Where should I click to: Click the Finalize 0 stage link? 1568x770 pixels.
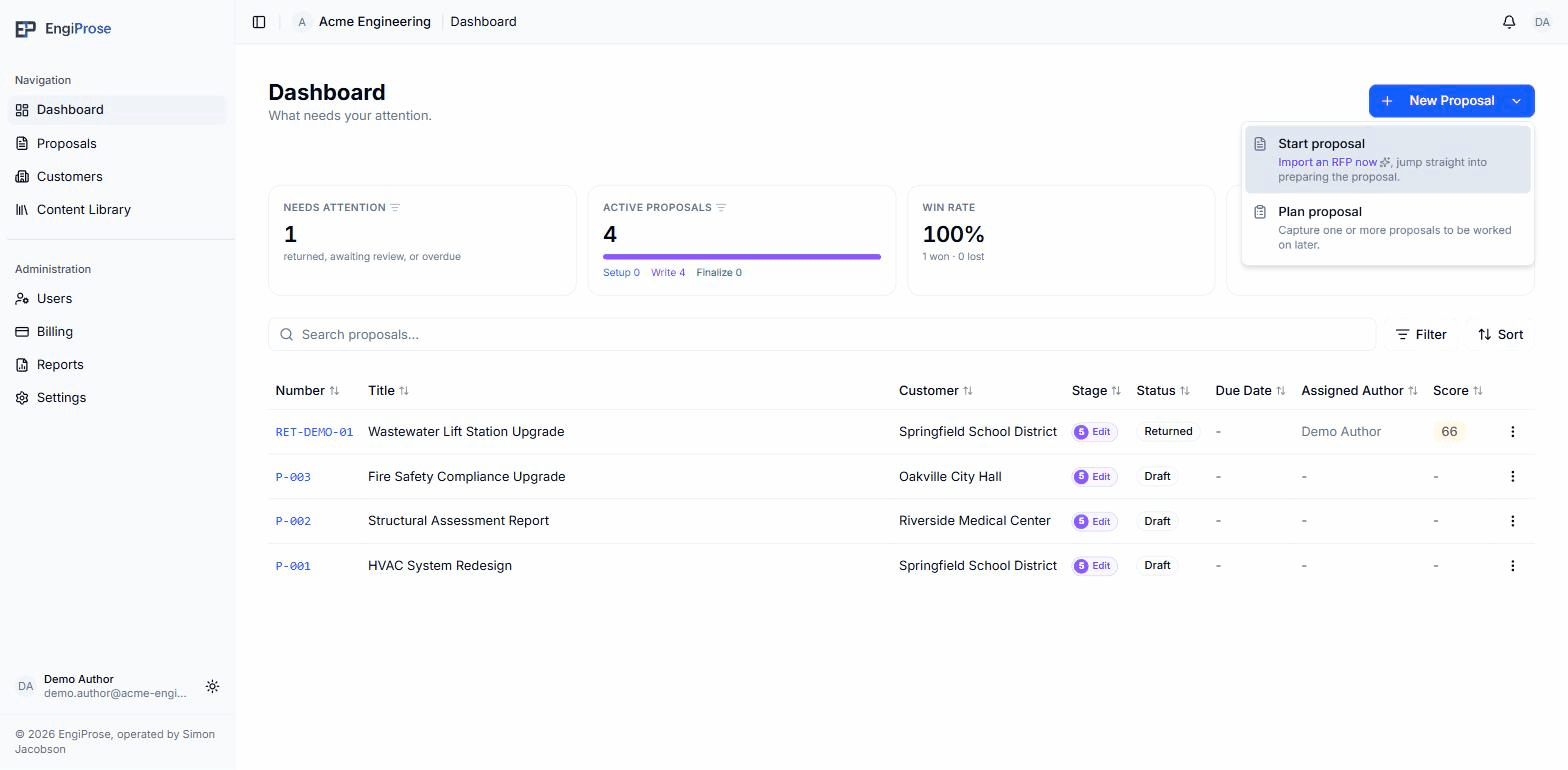719,273
